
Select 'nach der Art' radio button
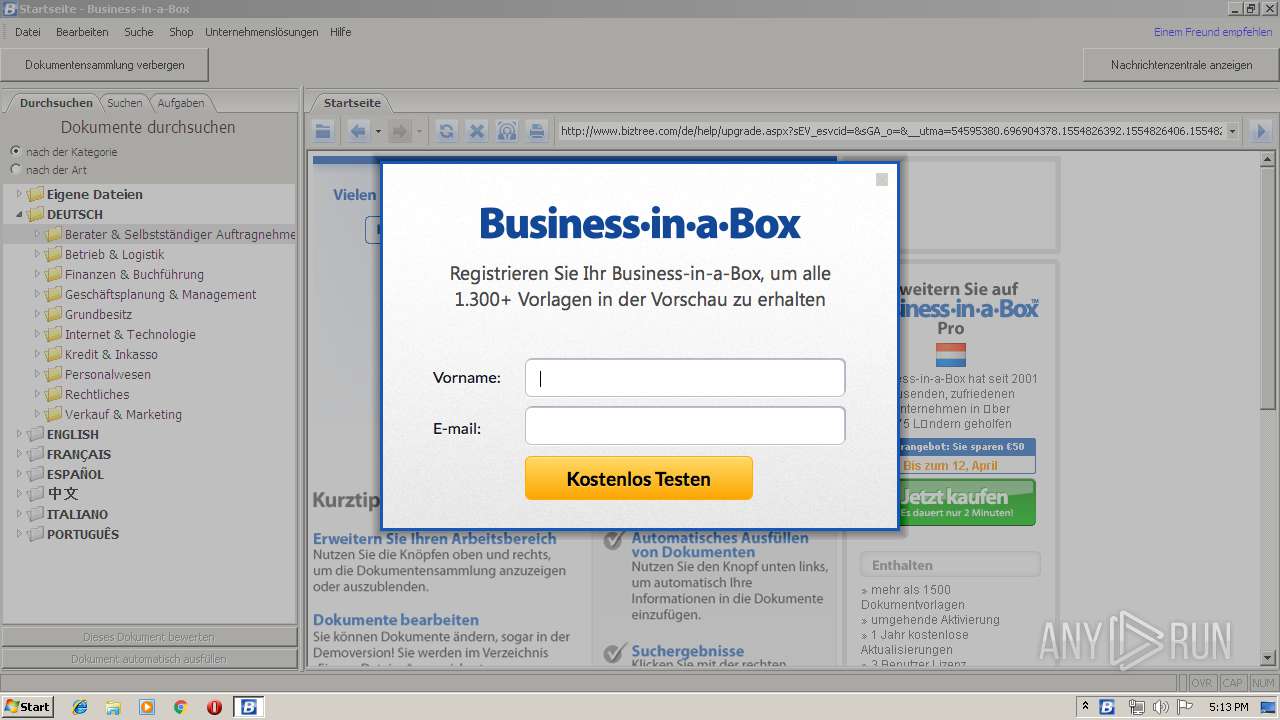pos(15,169)
